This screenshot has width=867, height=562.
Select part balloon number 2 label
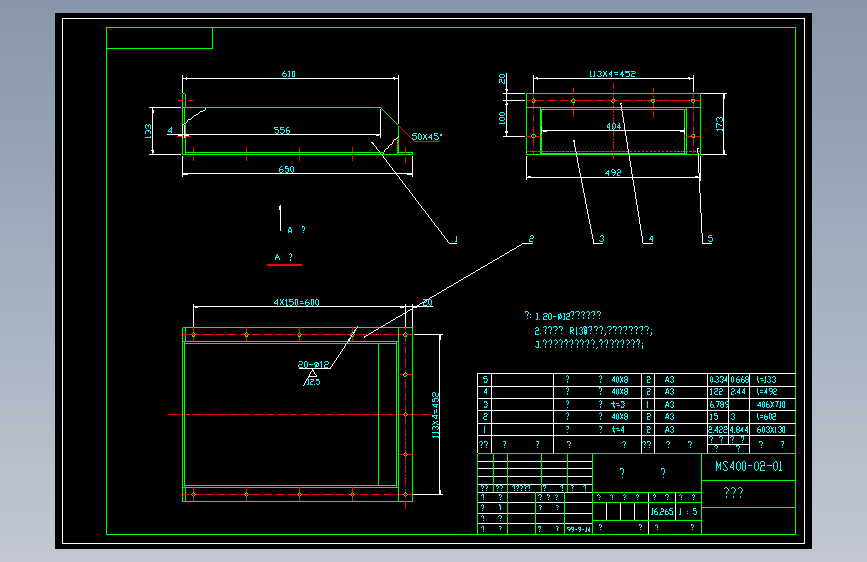[531, 238]
